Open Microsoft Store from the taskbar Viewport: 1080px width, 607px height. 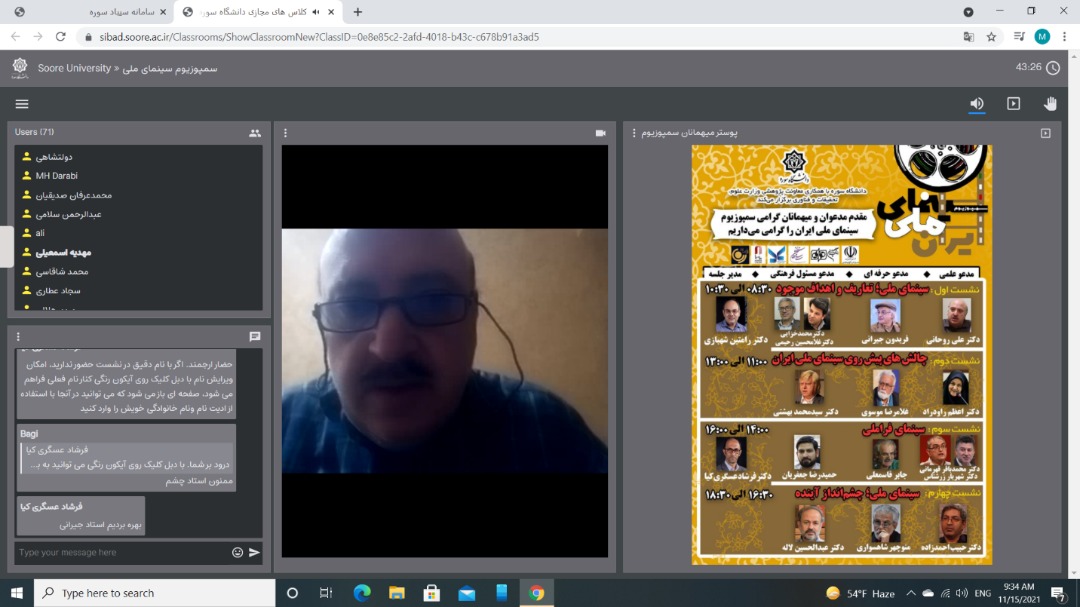432,593
